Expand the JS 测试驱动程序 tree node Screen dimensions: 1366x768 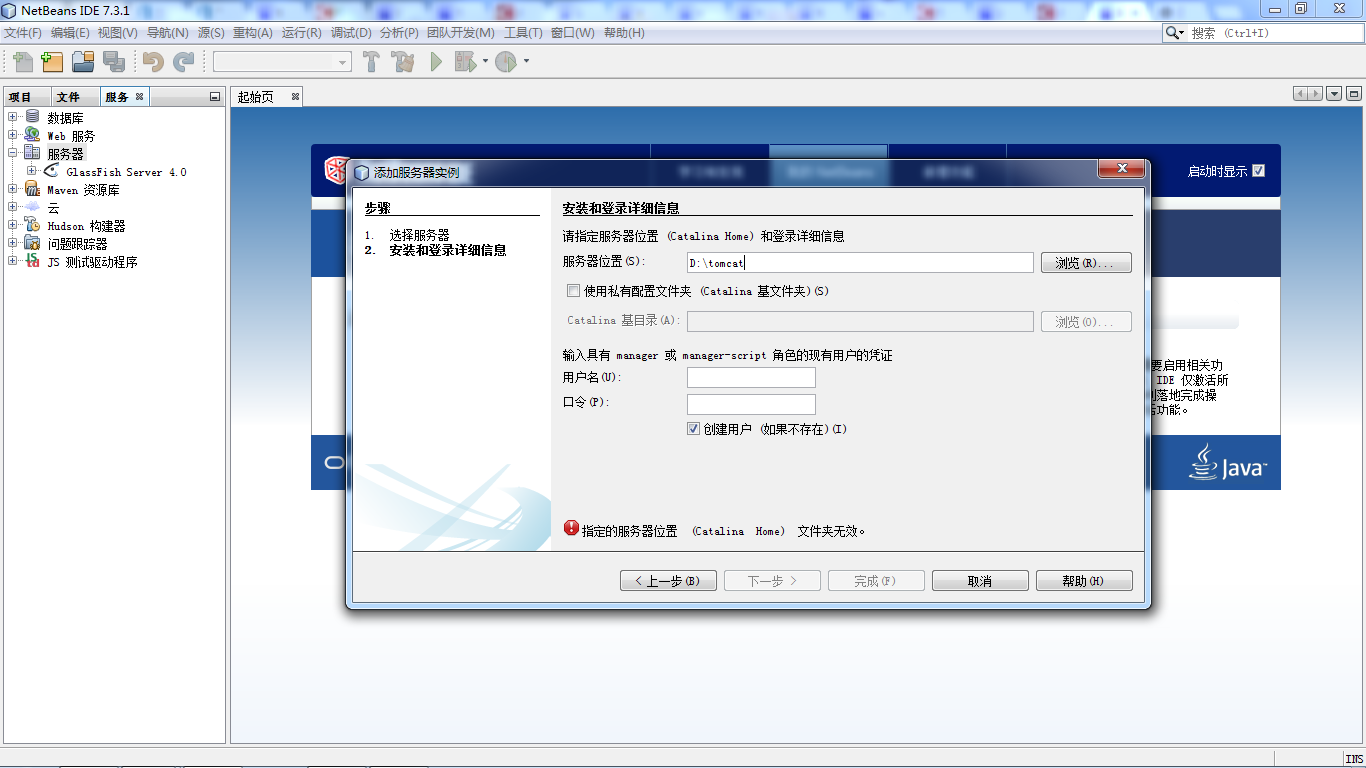[x=13, y=261]
